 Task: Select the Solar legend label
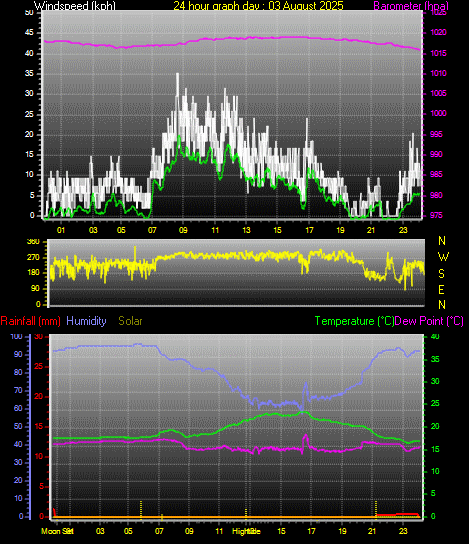pyautogui.click(x=130, y=321)
